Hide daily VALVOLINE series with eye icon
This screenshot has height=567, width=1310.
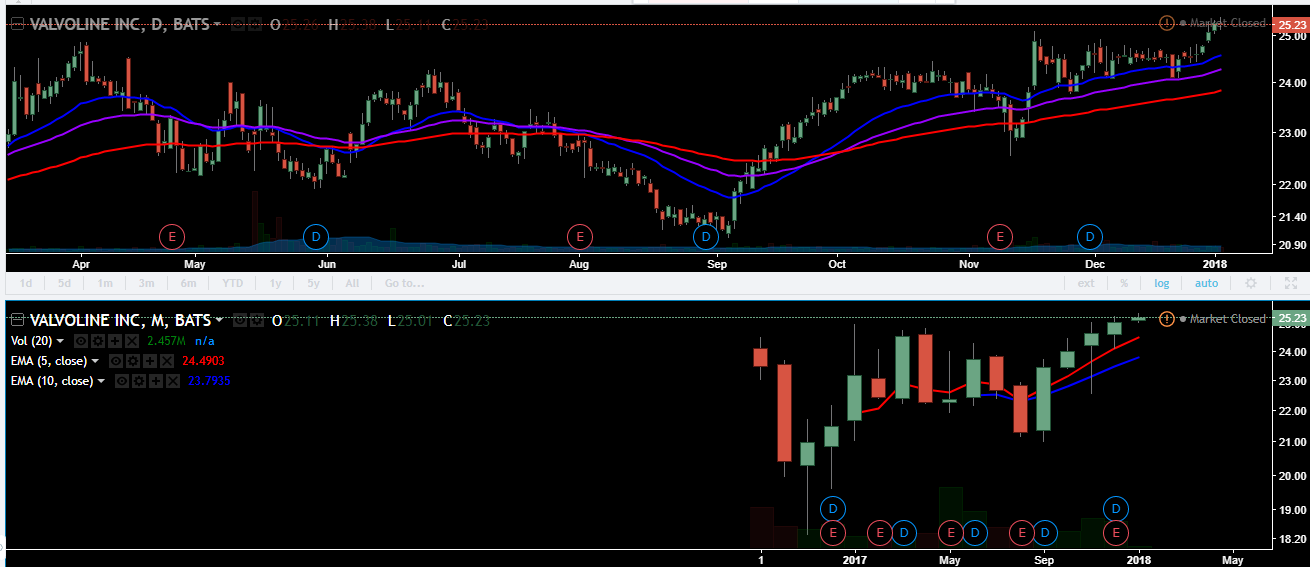click(239, 24)
